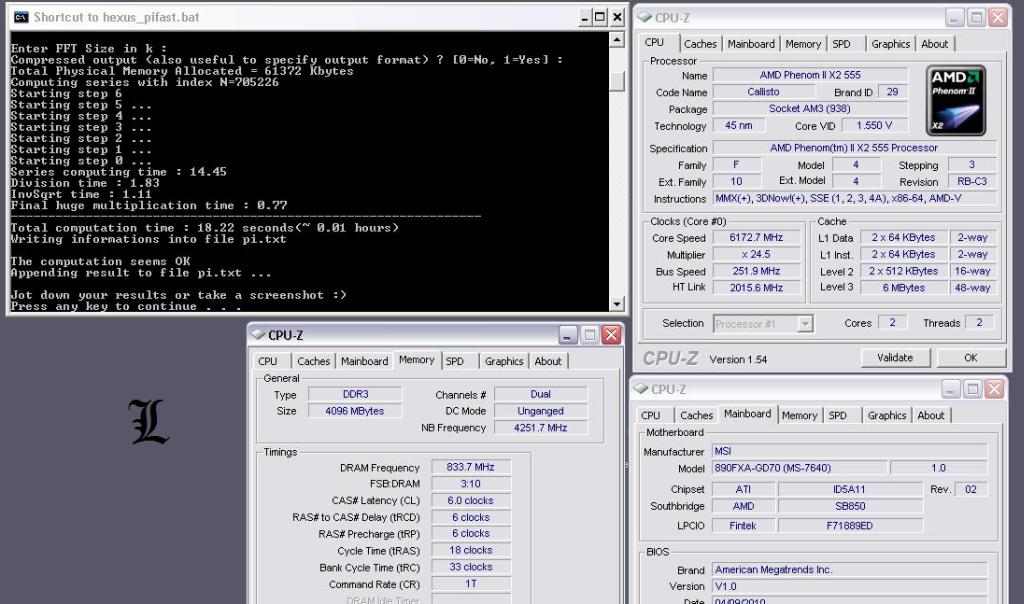The image size is (1024, 604).
Task: Open the Processor #1 selection dropdown
Action: coord(805,324)
